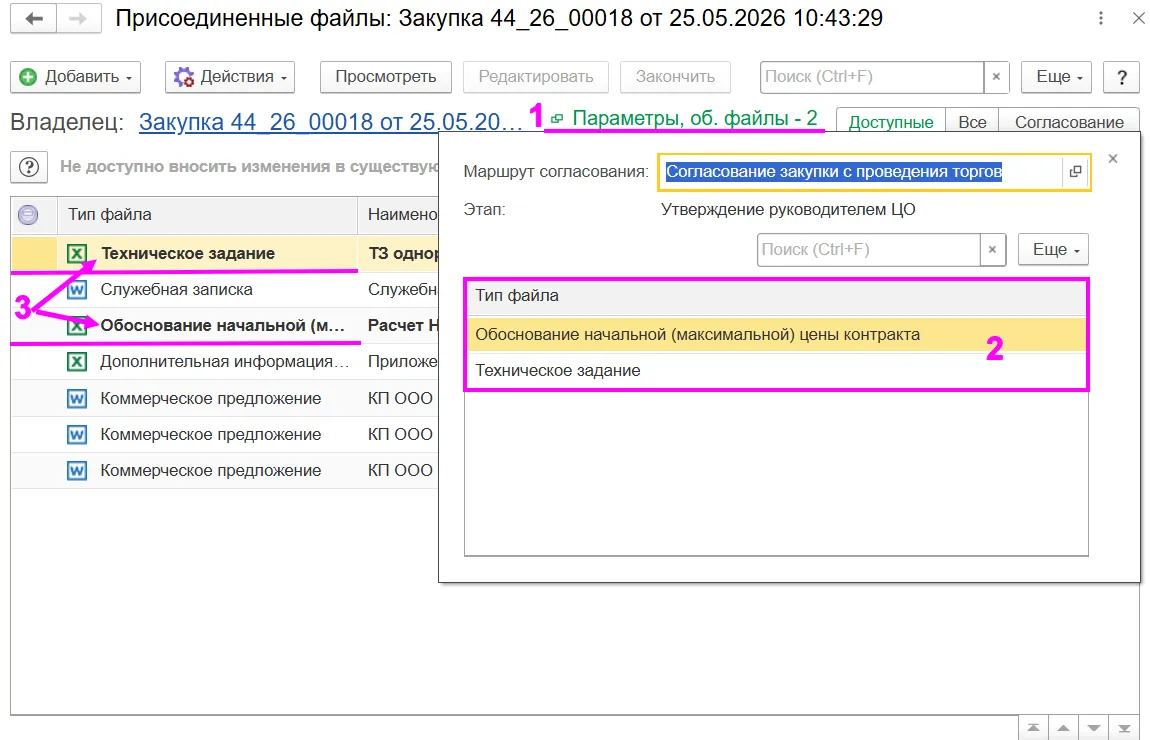Close the parameters popup panel
Viewport: 1150px width, 740px height.
tap(1113, 158)
